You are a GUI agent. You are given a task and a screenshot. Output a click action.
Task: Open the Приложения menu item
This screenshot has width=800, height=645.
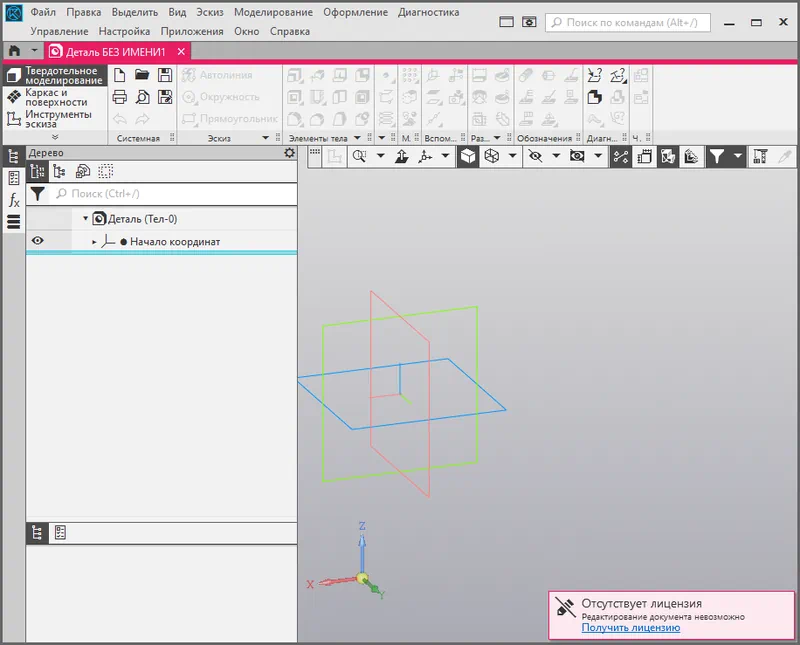[x=192, y=31]
